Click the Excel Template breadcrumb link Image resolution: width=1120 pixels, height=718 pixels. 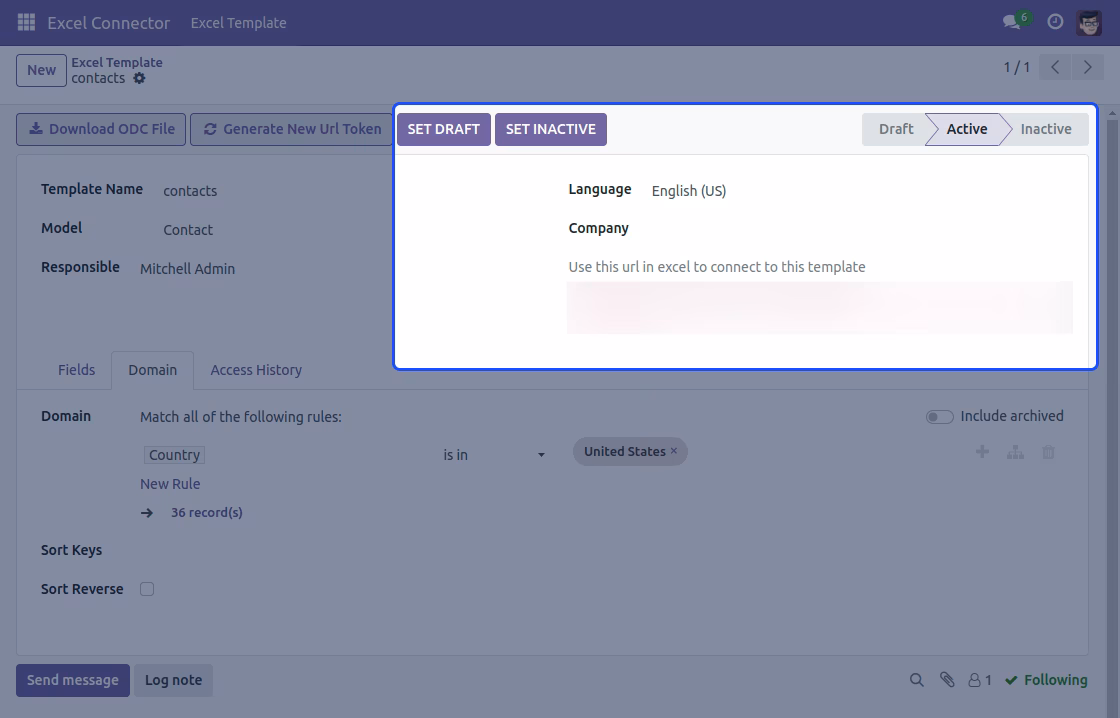click(x=116, y=62)
